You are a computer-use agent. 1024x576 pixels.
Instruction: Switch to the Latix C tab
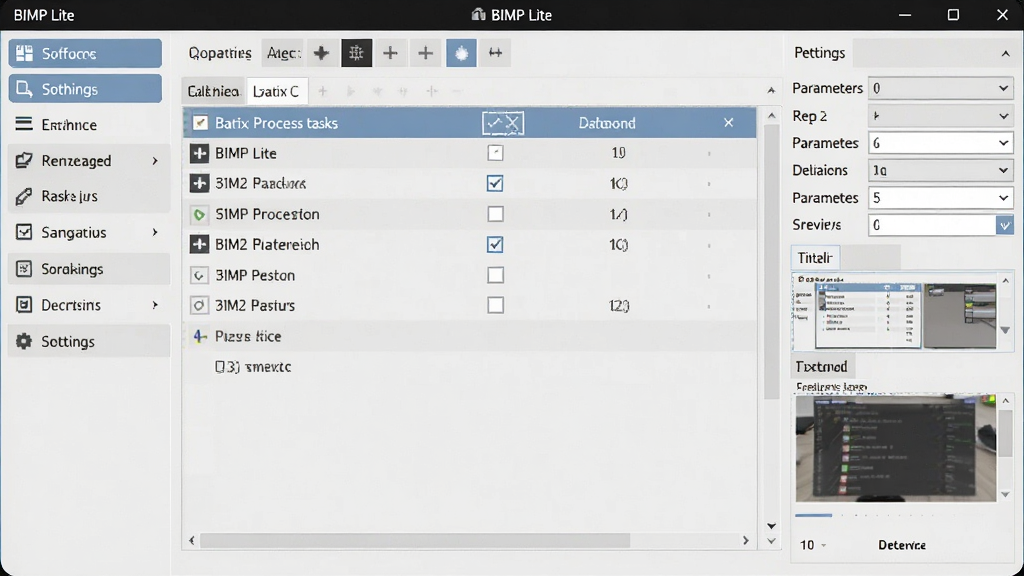pyautogui.click(x=276, y=91)
